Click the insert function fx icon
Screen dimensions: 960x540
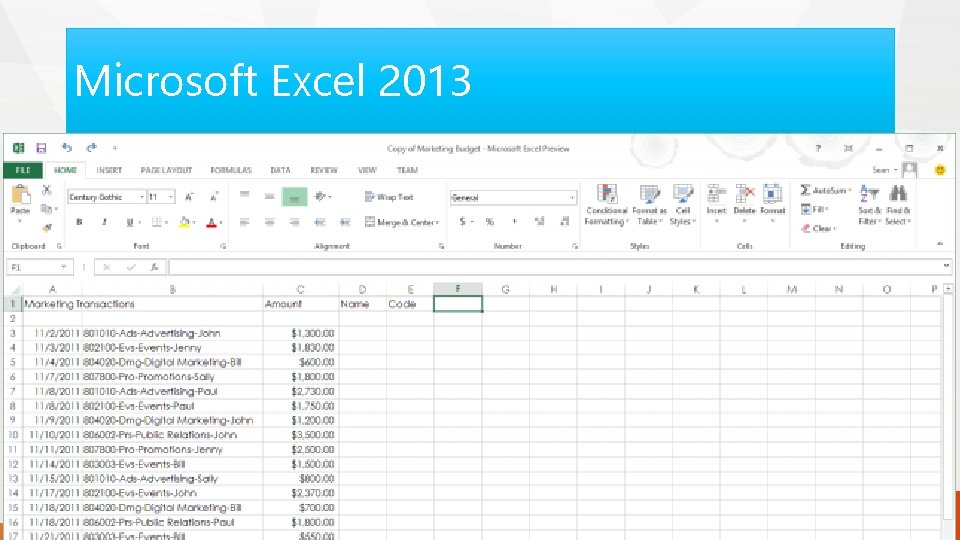pos(154,267)
